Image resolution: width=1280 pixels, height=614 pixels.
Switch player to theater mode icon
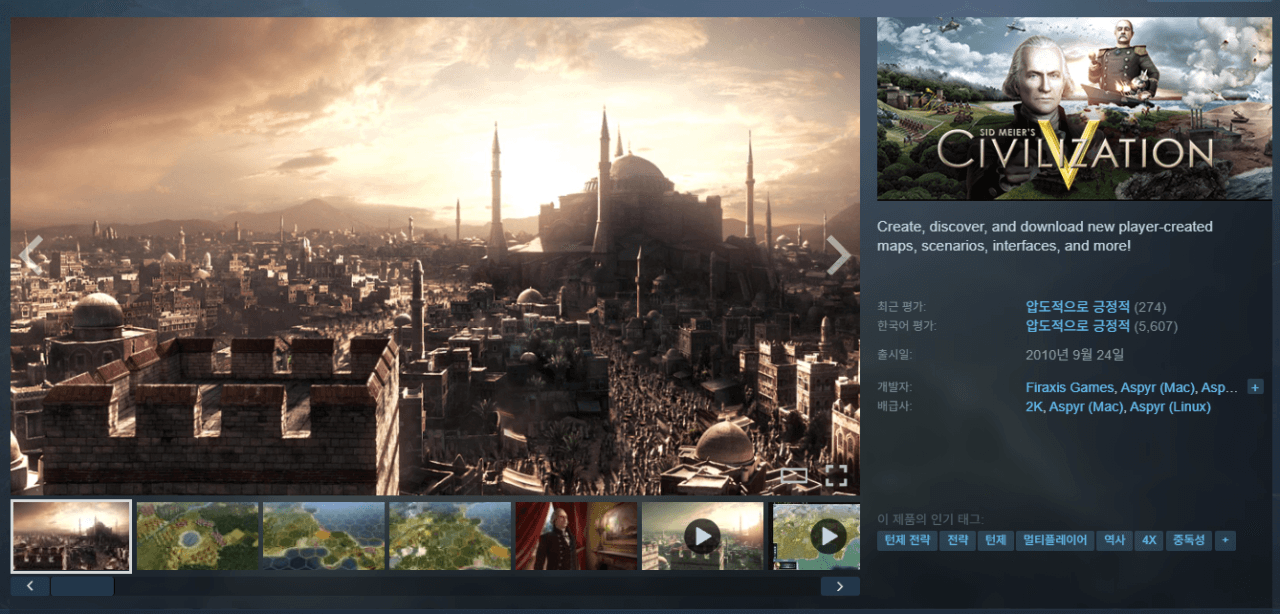(x=792, y=476)
